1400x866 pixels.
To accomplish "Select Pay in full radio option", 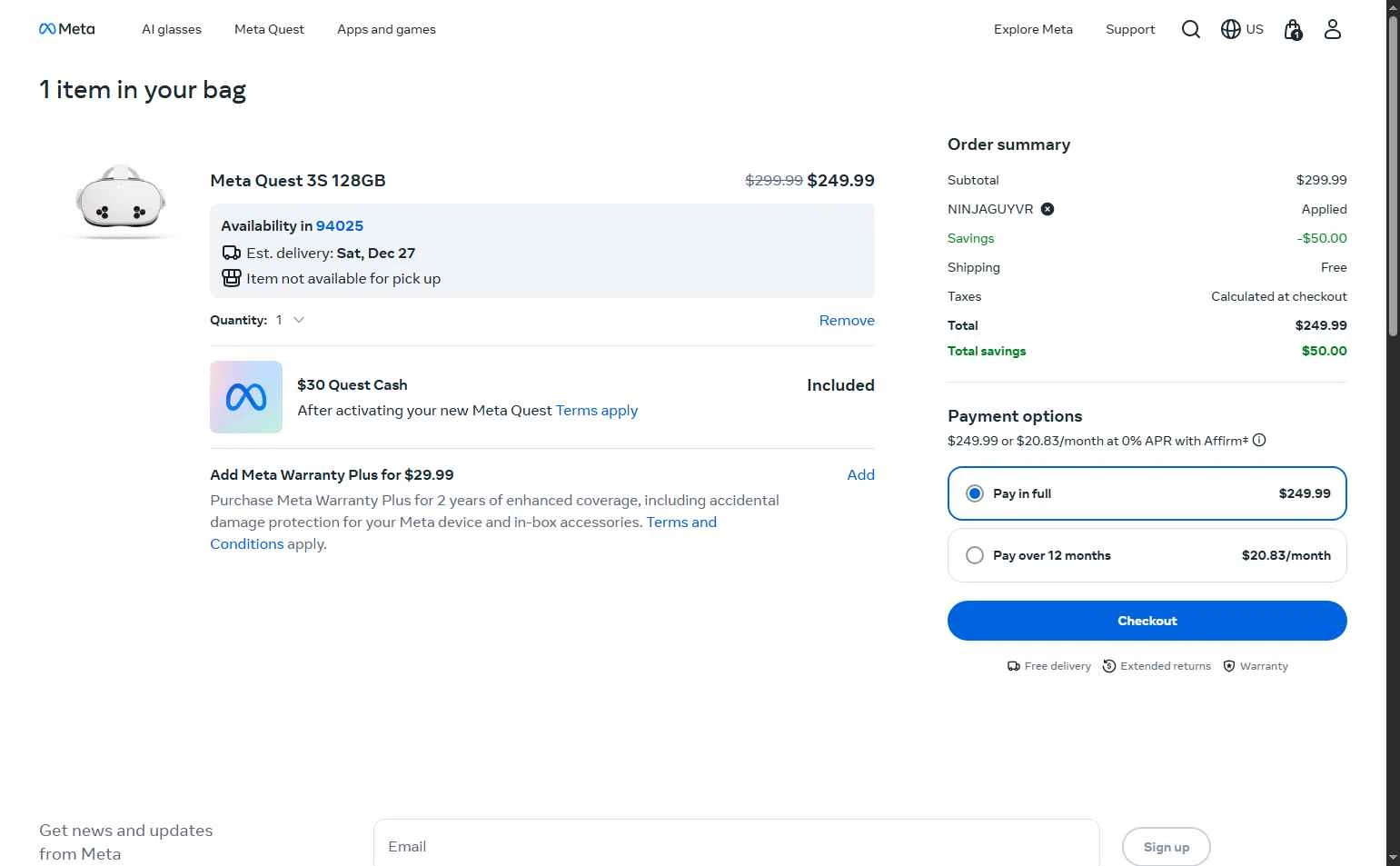I will click(x=975, y=493).
